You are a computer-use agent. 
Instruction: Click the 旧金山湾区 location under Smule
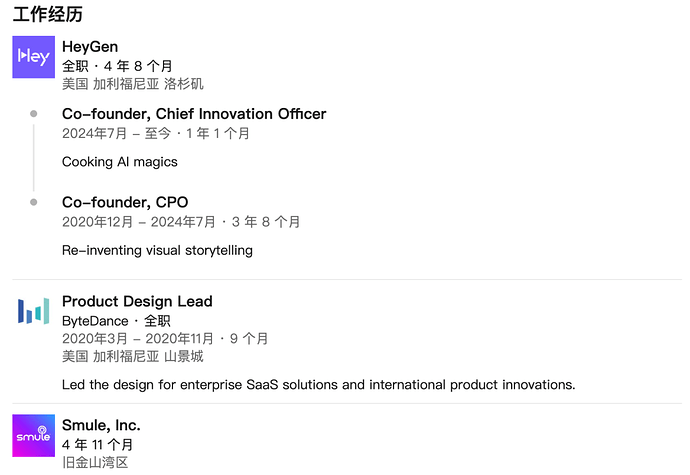[x=95, y=462]
